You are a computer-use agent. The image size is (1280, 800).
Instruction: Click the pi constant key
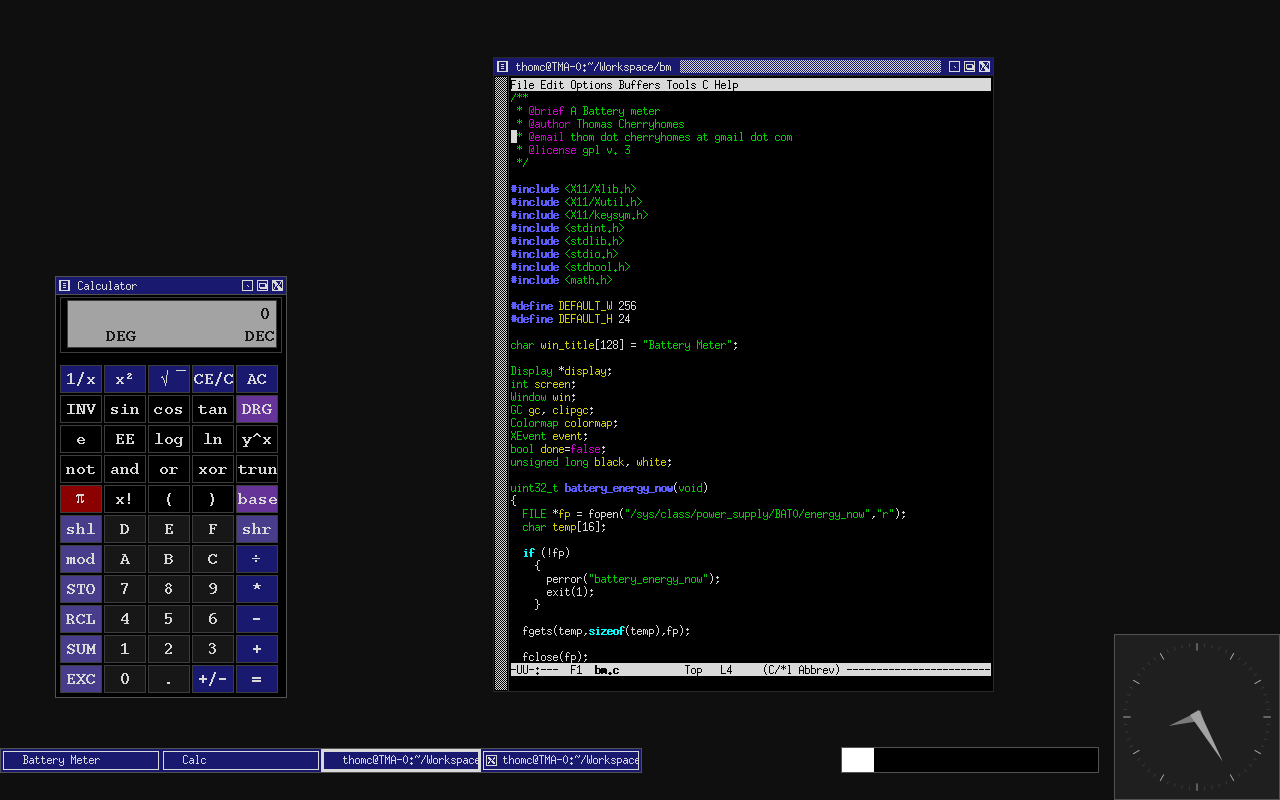click(x=81, y=499)
